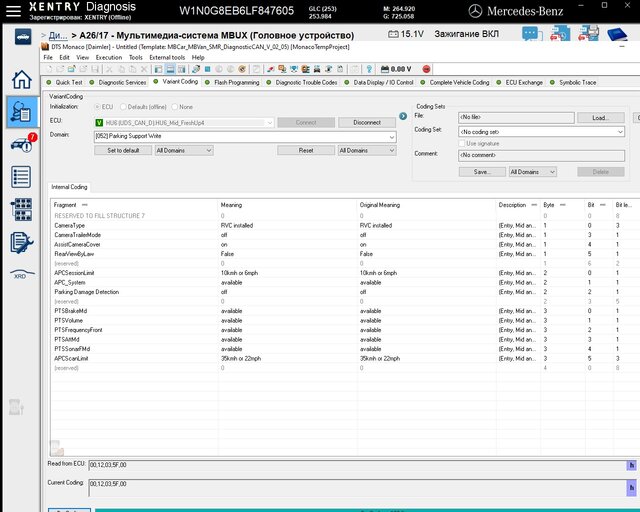The width and height of the screenshot is (640, 512).
Task: Switch to the Flash Programming tab
Action: pos(232,82)
